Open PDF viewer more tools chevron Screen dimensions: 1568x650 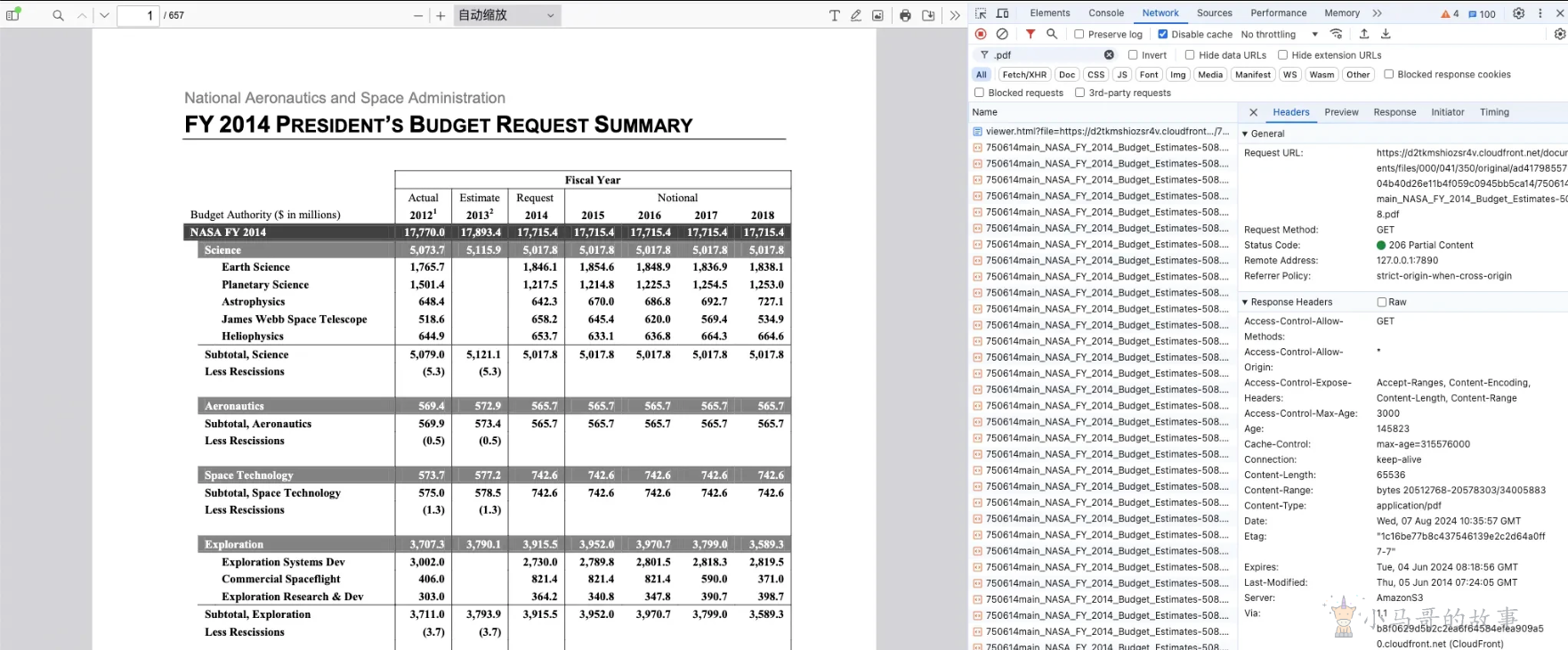[x=955, y=15]
